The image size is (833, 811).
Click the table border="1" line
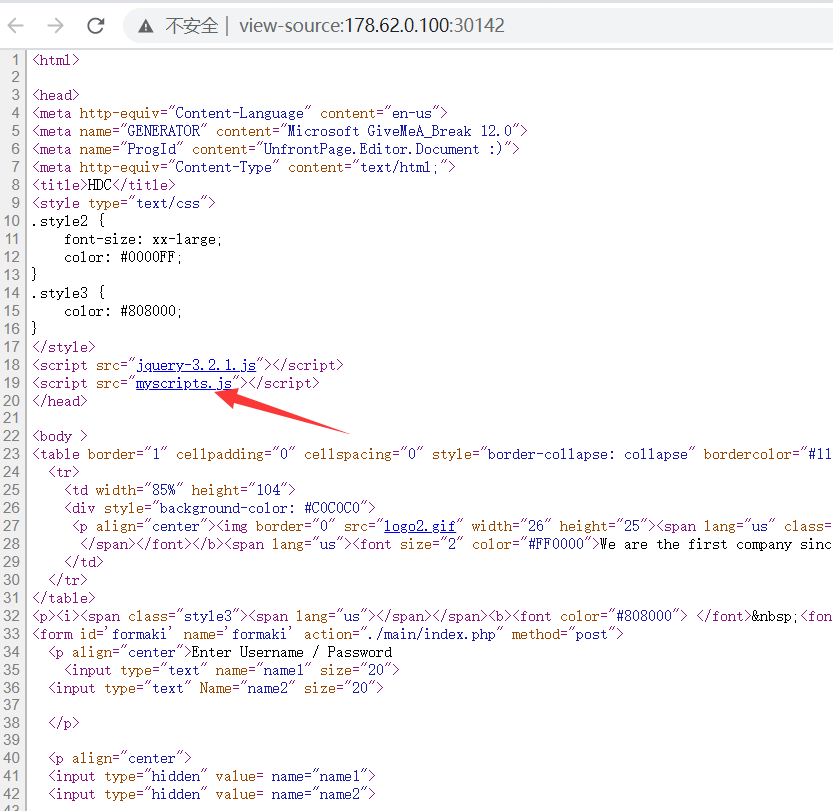pyautogui.click(x=431, y=454)
